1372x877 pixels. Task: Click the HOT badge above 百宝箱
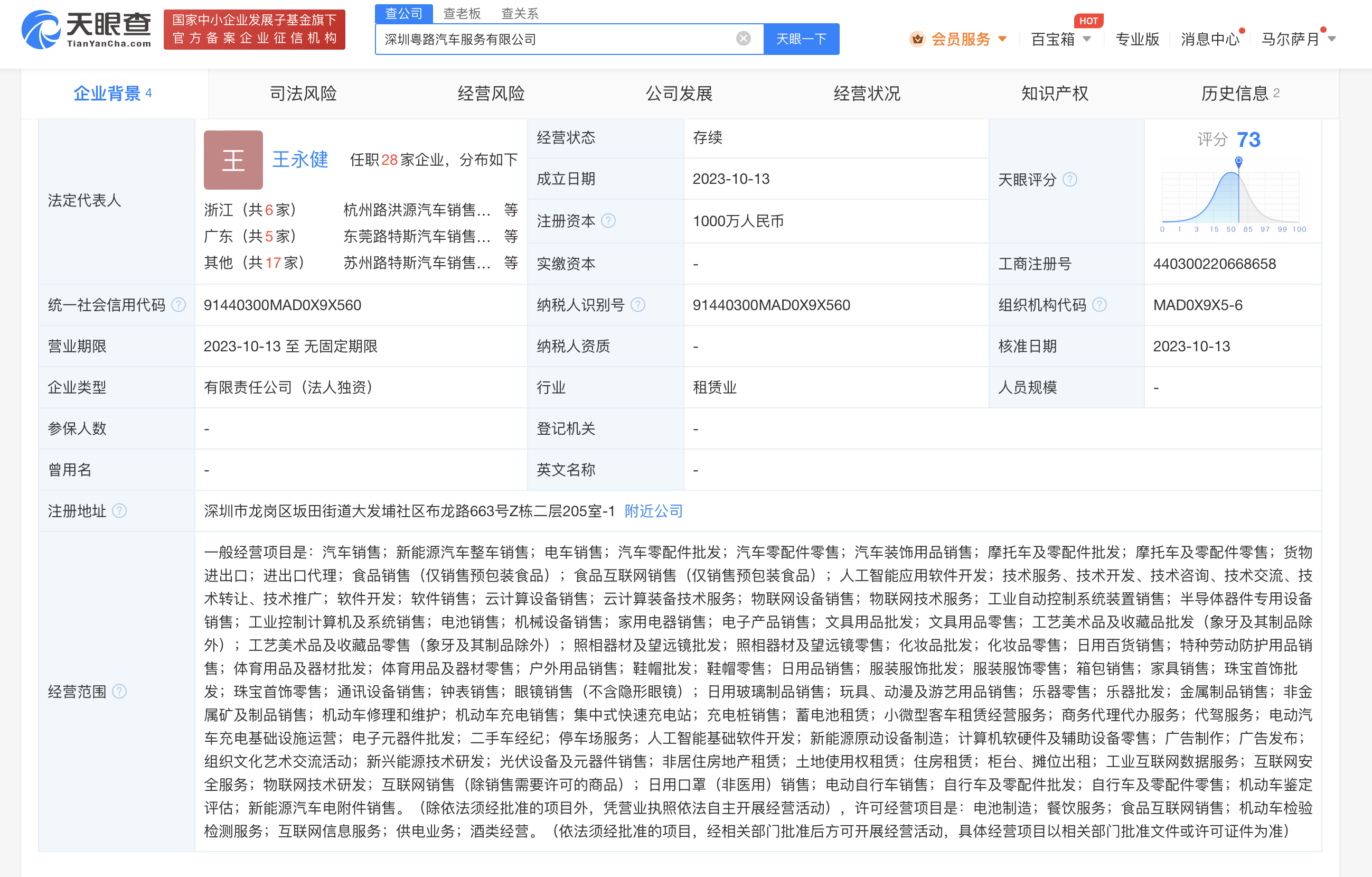(1088, 21)
